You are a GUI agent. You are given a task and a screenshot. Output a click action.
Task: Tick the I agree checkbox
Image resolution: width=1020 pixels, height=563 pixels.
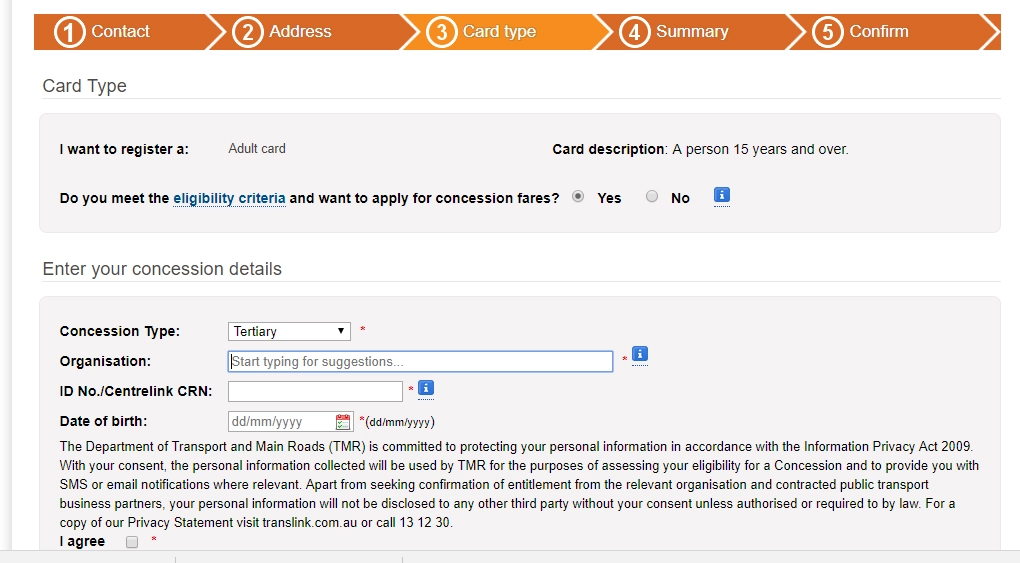point(132,542)
